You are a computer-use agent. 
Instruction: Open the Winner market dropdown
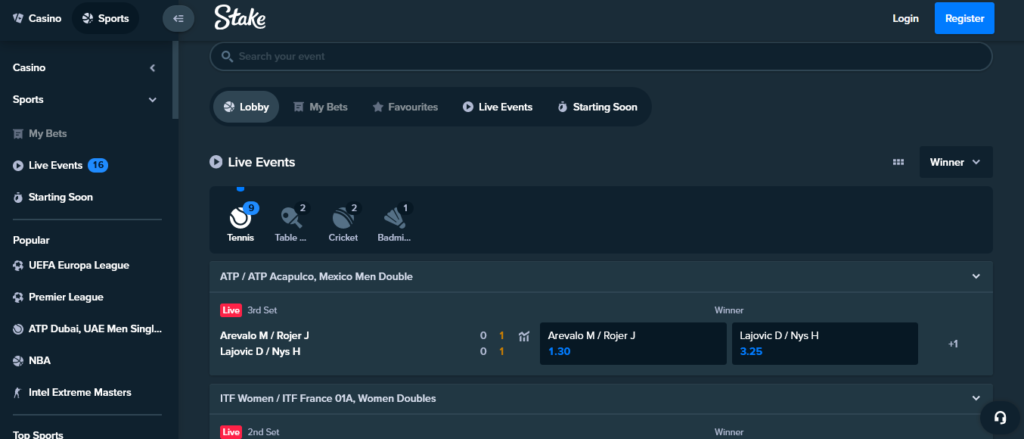click(956, 162)
